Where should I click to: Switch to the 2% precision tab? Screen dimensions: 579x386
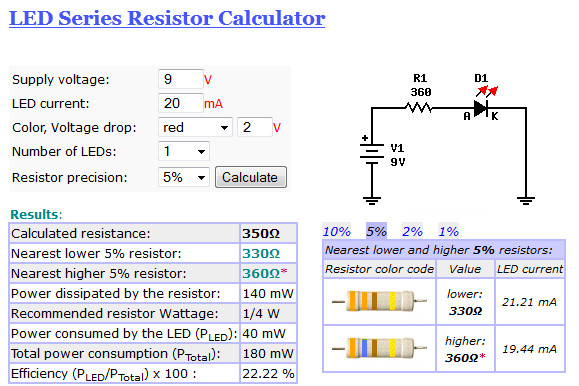click(412, 232)
